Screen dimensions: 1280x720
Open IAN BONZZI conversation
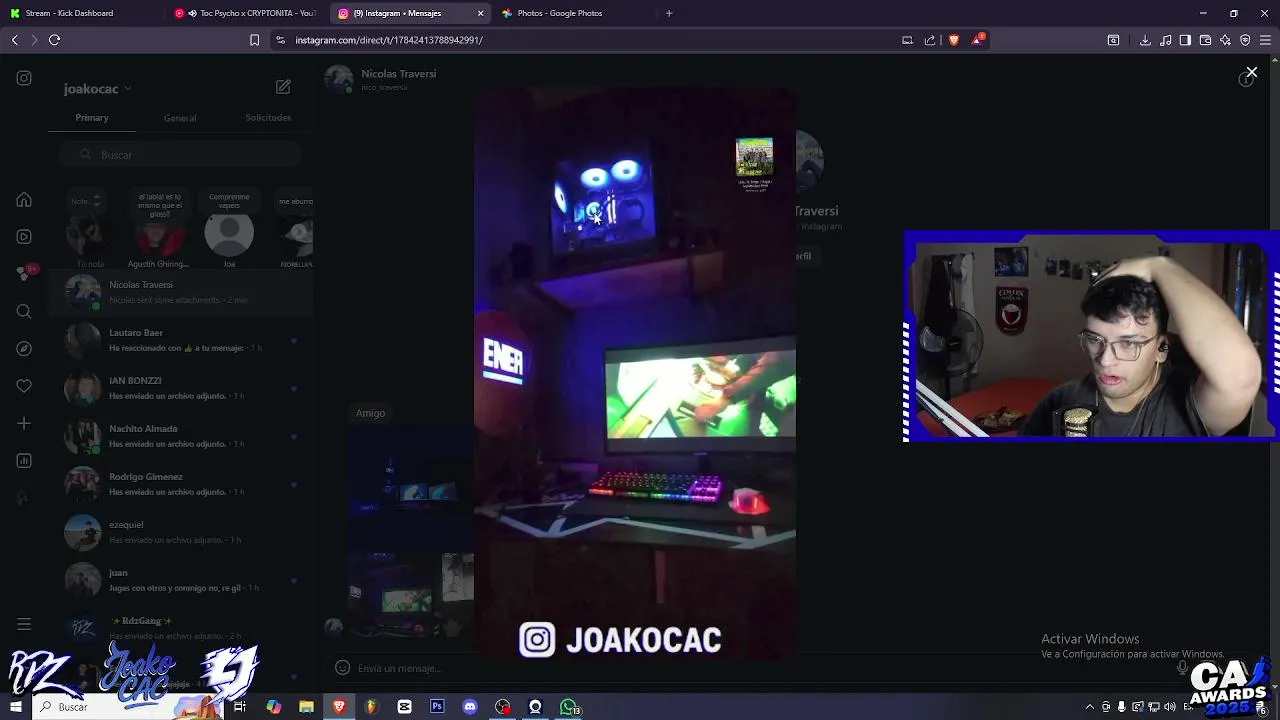coord(181,388)
